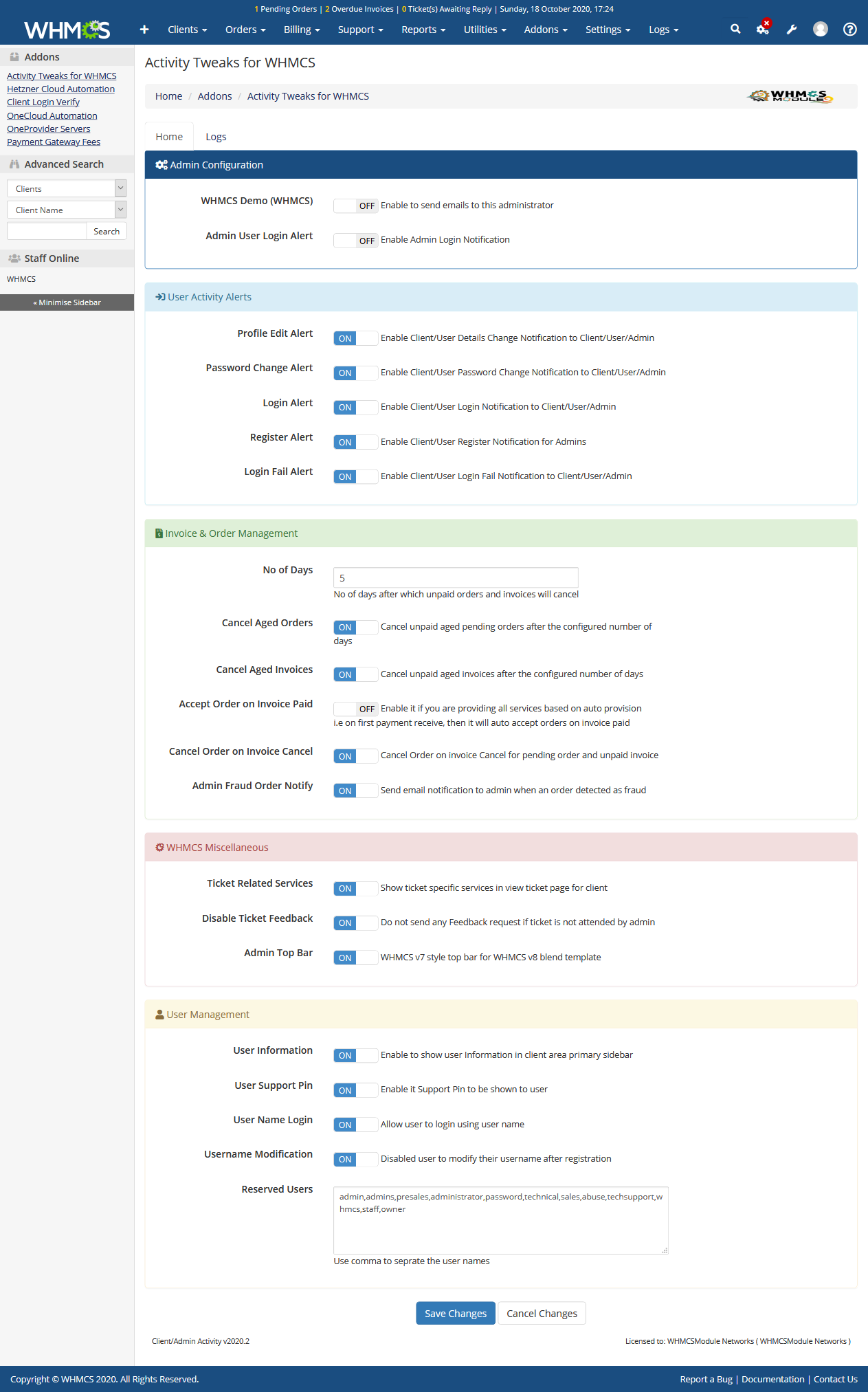
Task: Focus the No of Days input
Action: click(456, 578)
